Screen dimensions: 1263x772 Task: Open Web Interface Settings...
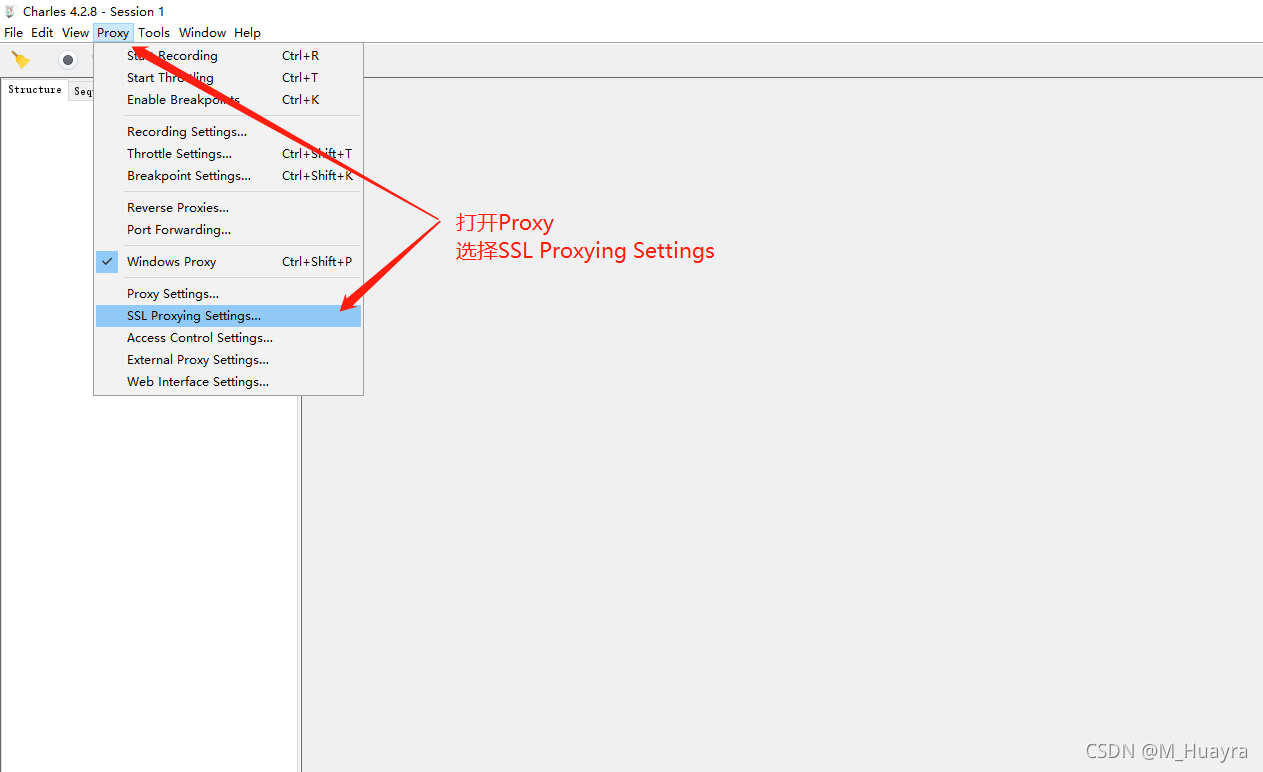(228, 382)
